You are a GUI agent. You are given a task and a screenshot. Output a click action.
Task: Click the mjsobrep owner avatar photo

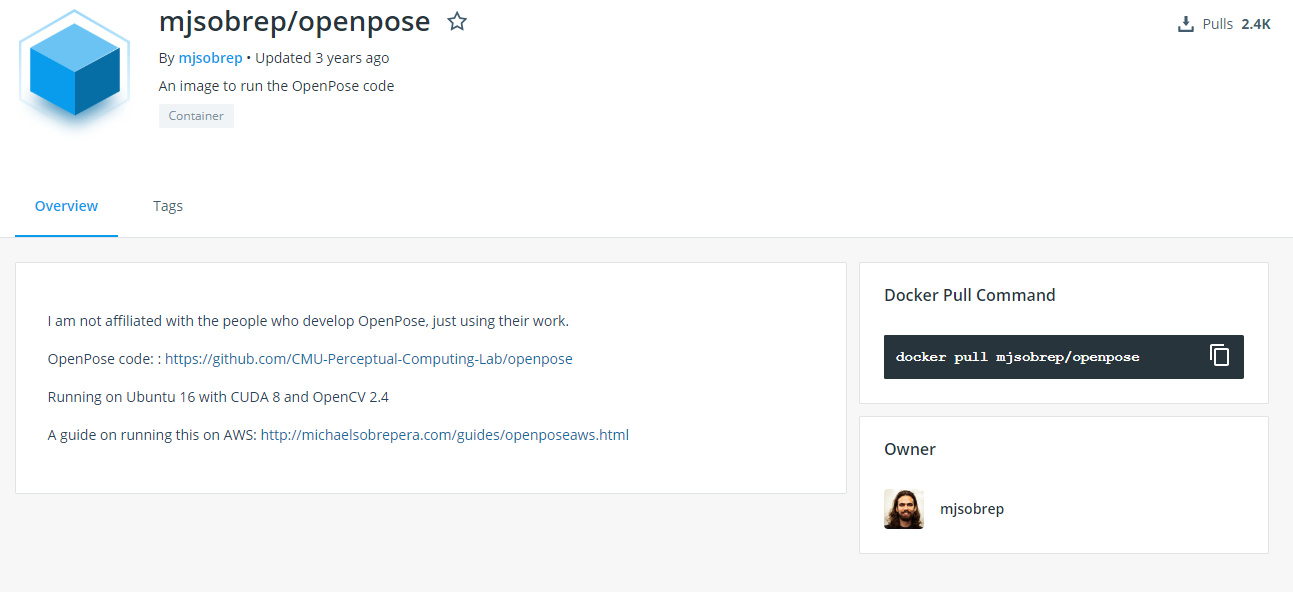click(x=904, y=508)
